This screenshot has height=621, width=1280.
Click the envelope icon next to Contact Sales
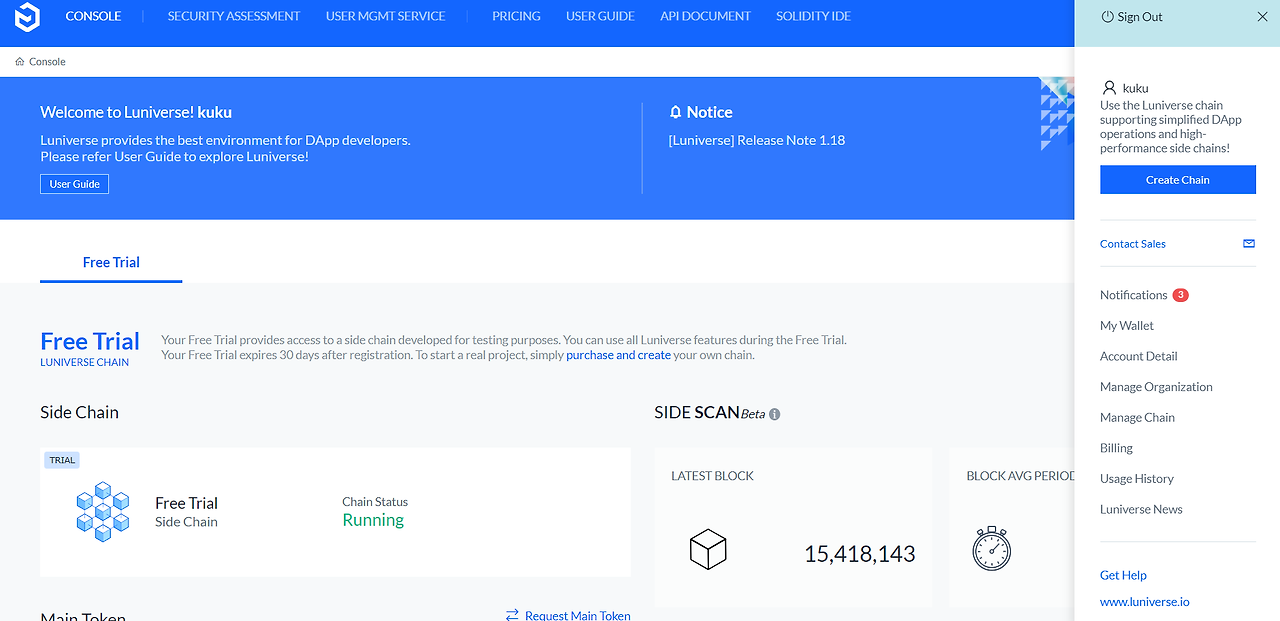tap(1249, 243)
